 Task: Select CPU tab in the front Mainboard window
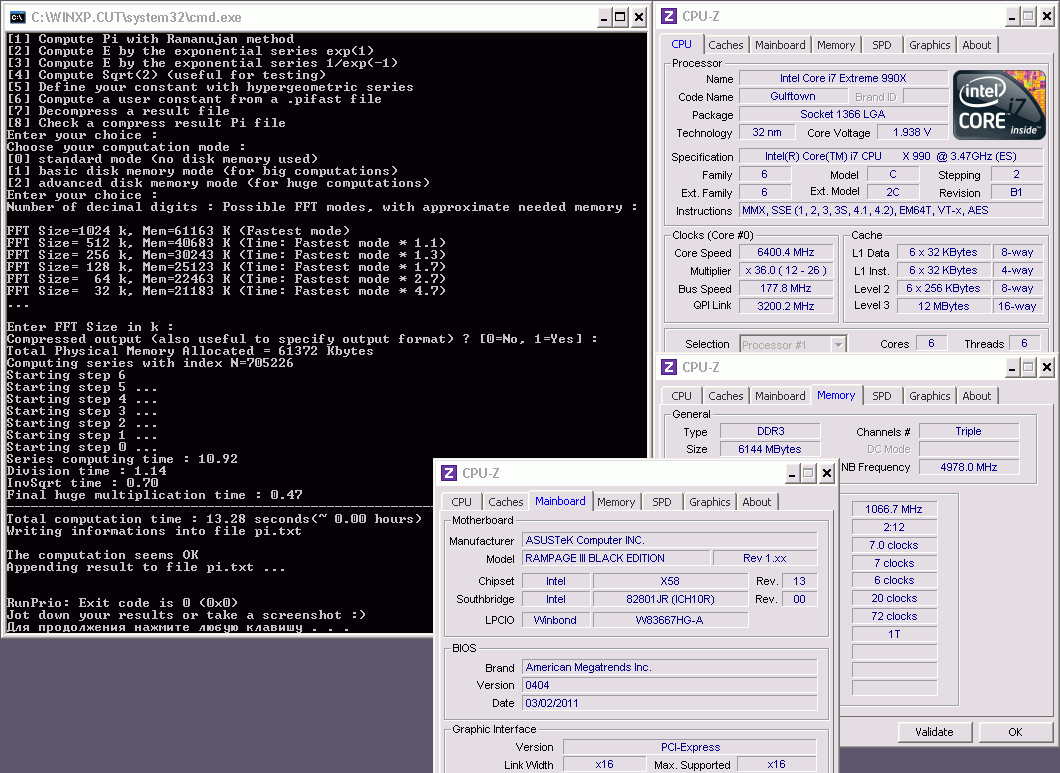(462, 502)
